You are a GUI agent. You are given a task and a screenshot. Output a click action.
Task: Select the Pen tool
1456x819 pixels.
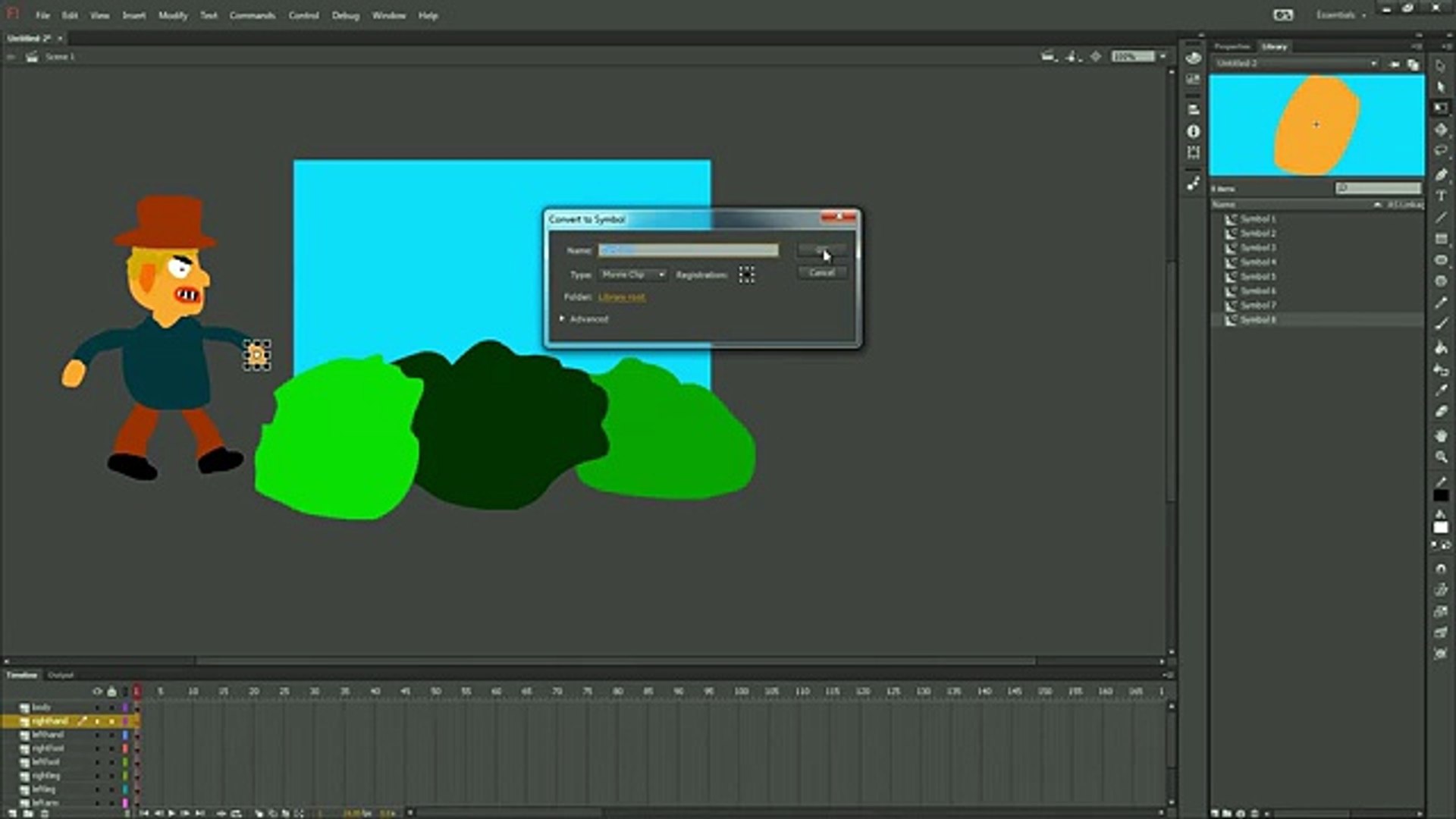pyautogui.click(x=1441, y=174)
